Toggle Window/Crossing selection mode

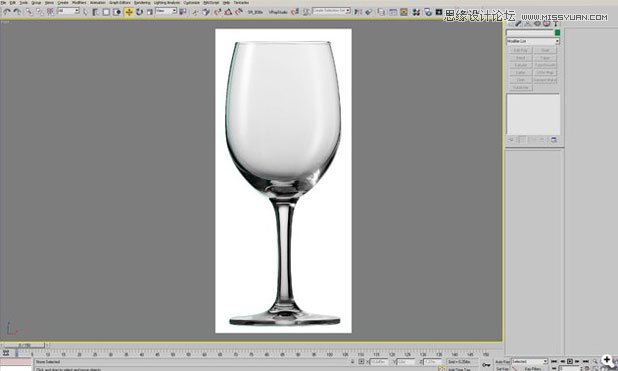117,12
